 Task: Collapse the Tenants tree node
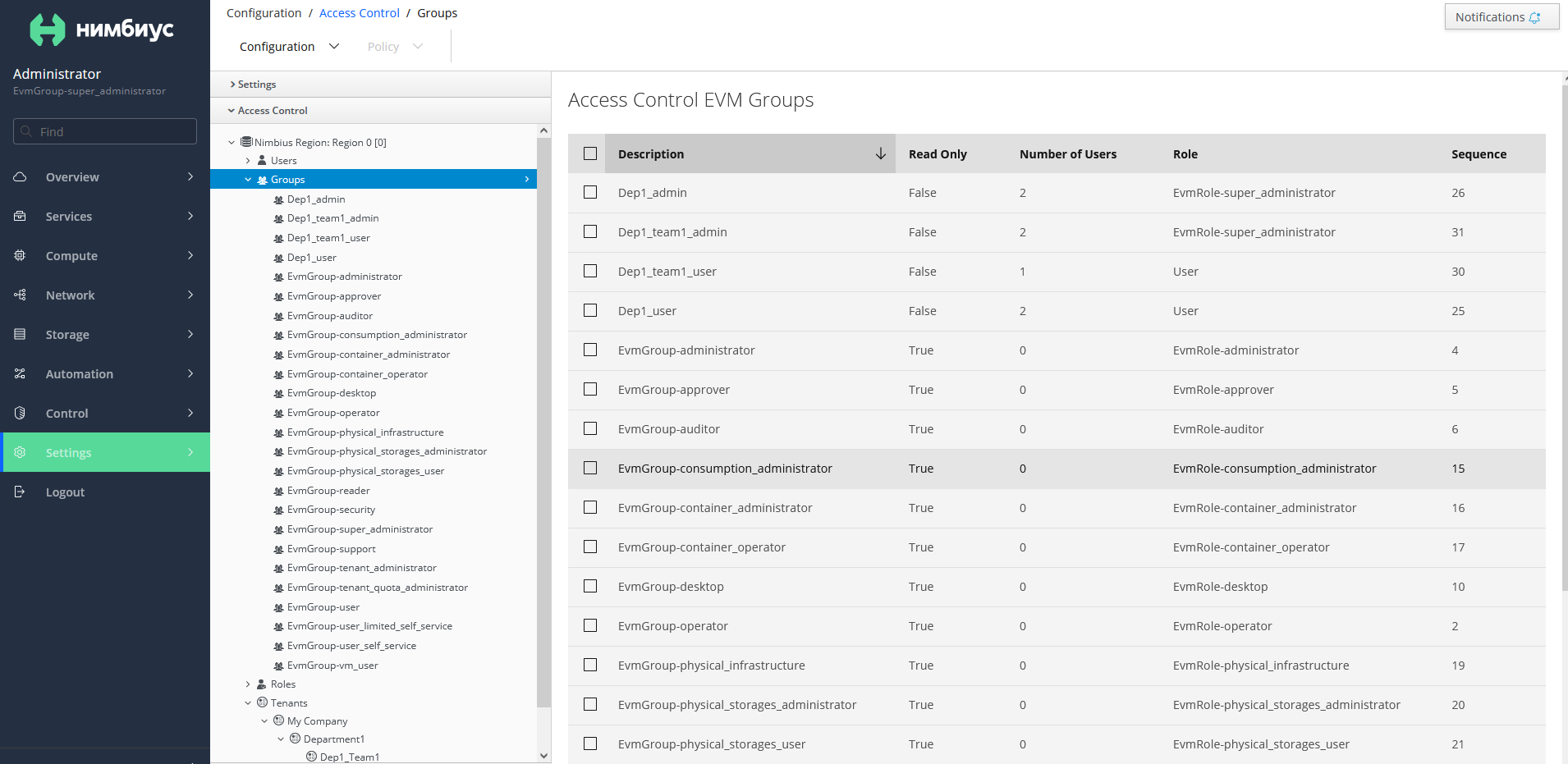click(248, 703)
